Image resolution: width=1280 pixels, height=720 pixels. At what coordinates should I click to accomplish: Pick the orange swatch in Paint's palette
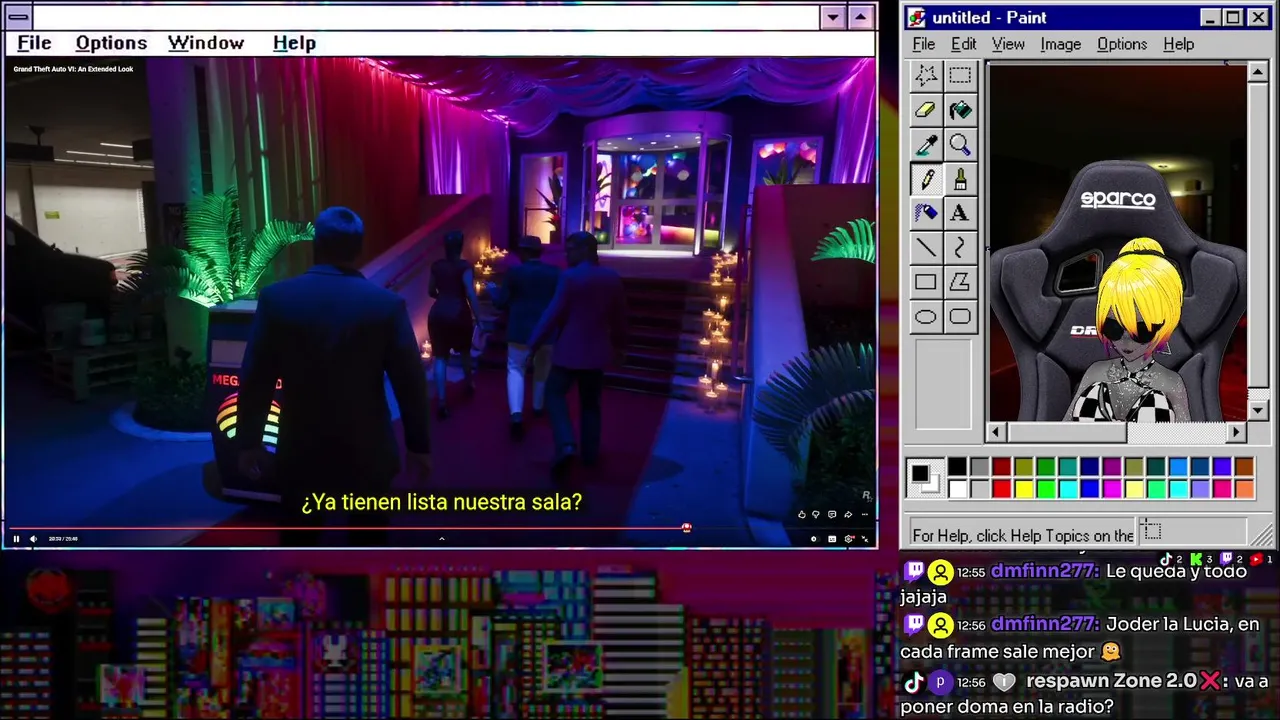tap(1244, 489)
